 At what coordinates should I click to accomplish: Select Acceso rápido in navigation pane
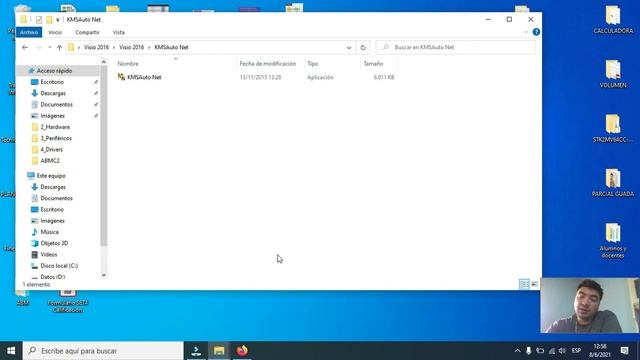(54, 71)
